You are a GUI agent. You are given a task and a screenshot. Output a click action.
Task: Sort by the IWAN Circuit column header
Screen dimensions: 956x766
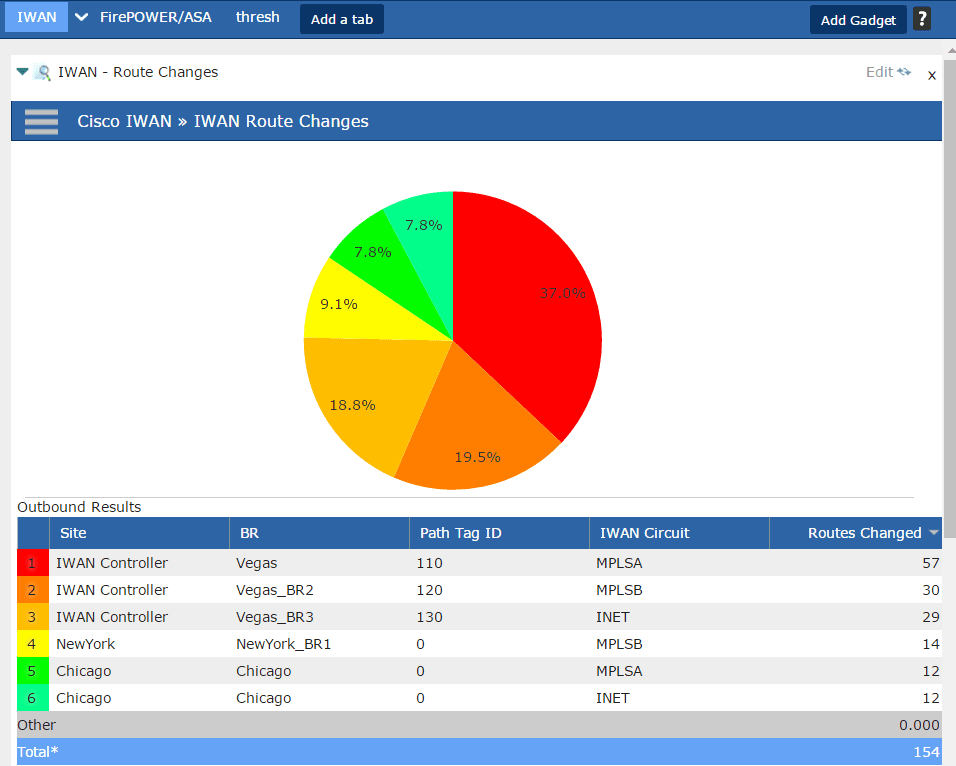pyautogui.click(x=679, y=533)
